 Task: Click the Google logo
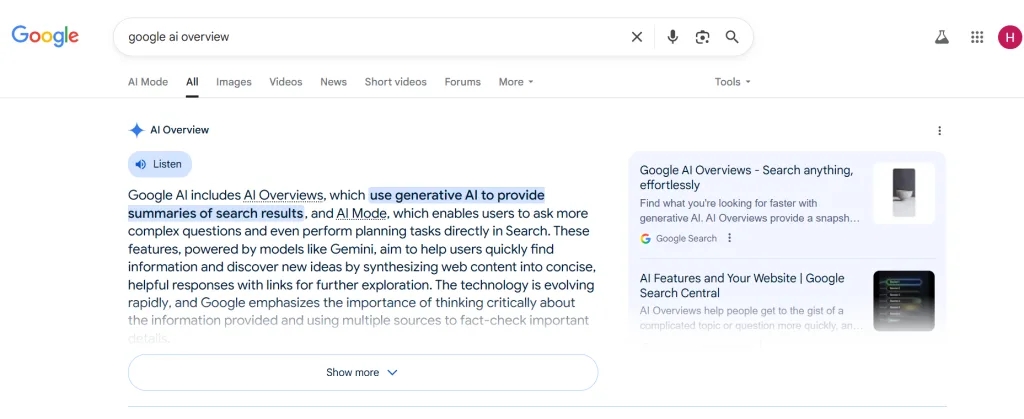45,36
